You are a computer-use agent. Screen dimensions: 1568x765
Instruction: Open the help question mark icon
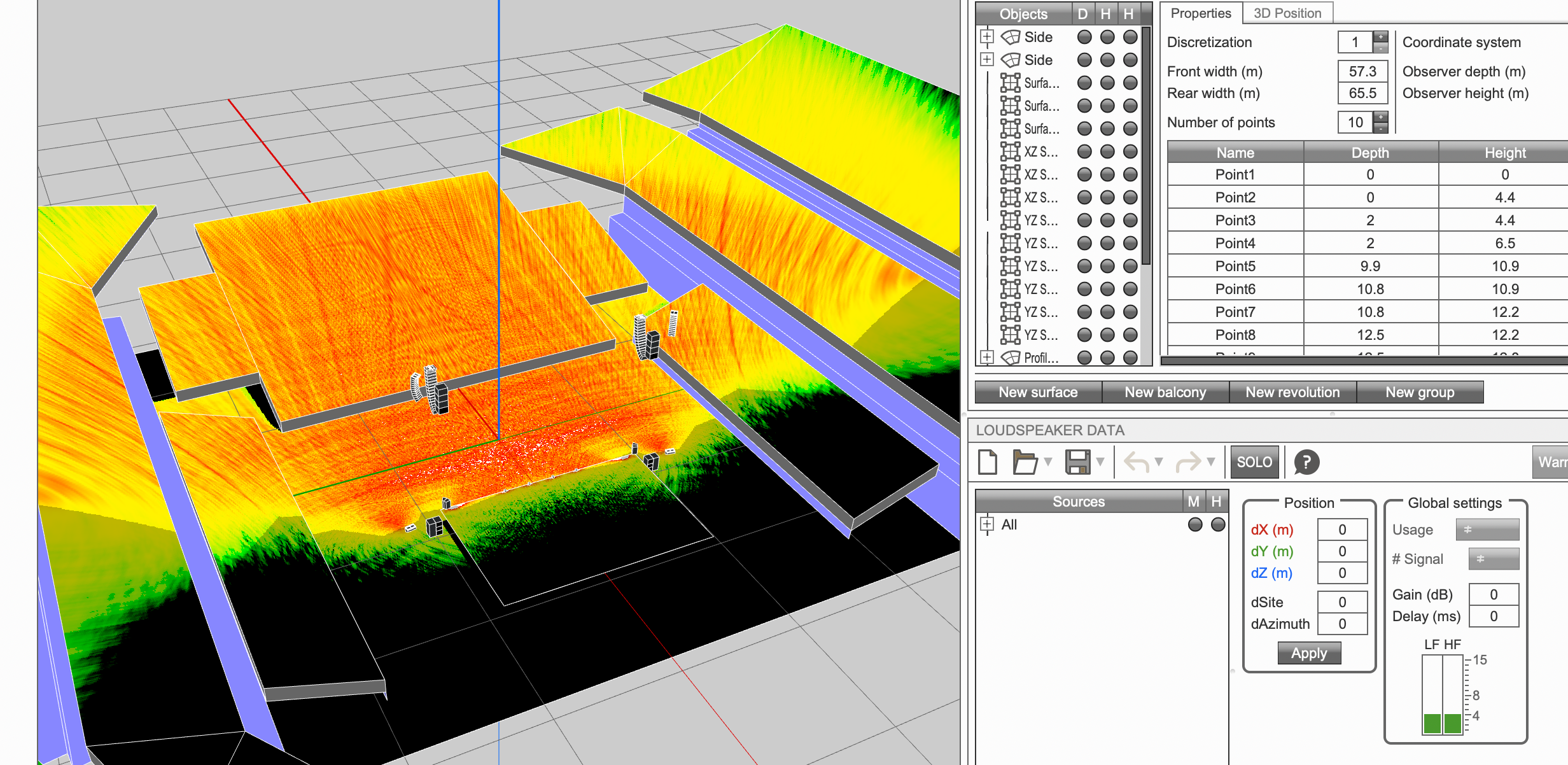[x=1306, y=462]
